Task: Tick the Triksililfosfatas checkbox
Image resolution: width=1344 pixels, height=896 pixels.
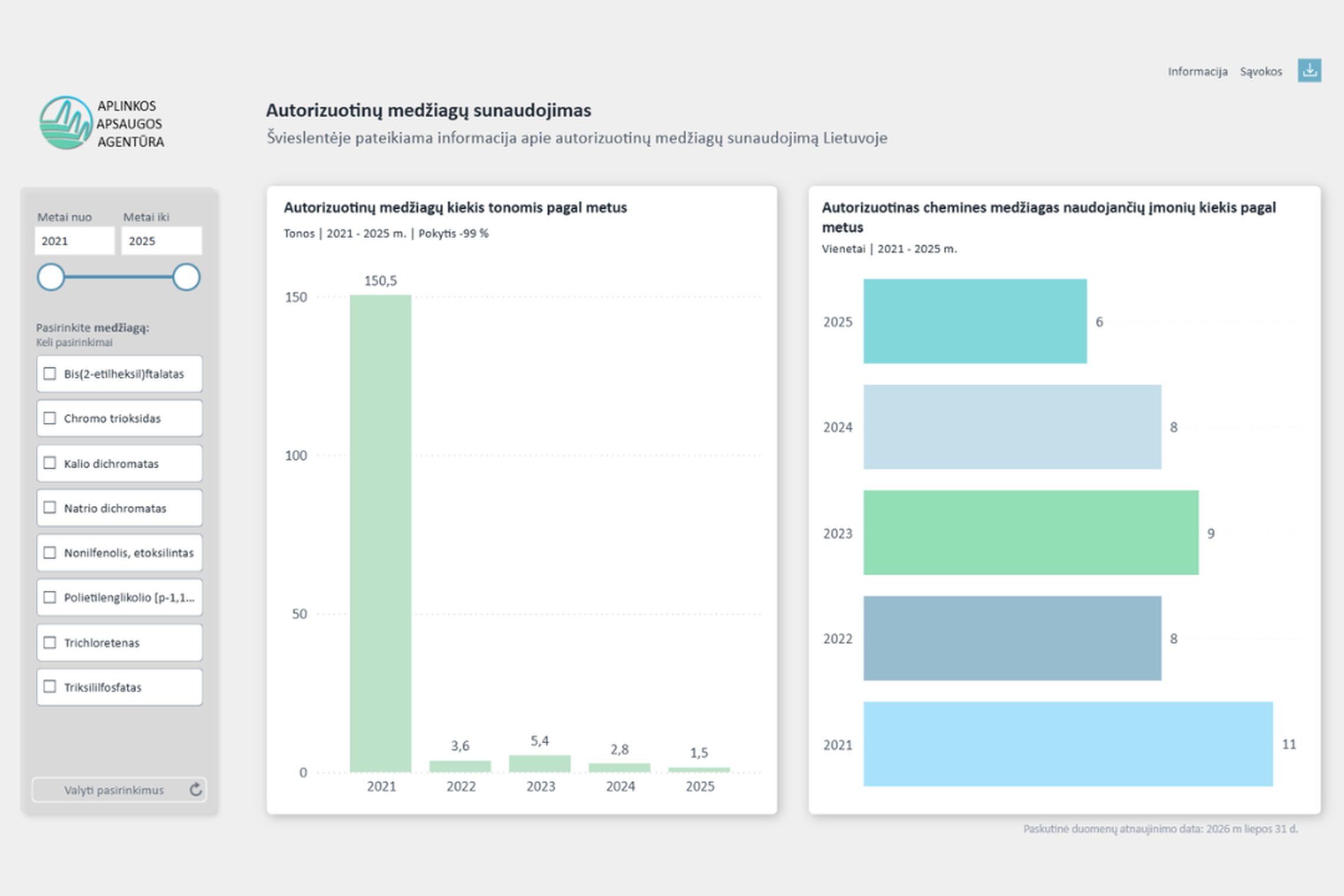Action: pyautogui.click(x=50, y=687)
